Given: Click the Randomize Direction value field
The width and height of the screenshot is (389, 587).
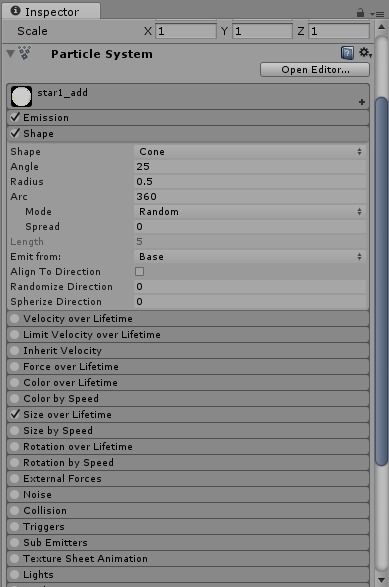Looking at the screenshot, I should coord(250,286).
